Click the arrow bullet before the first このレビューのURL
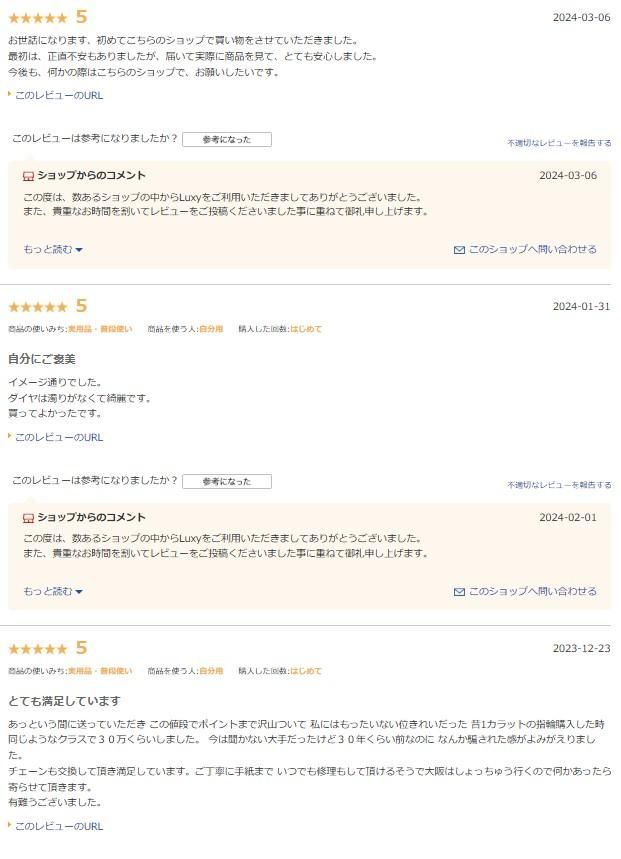 click(x=10, y=95)
